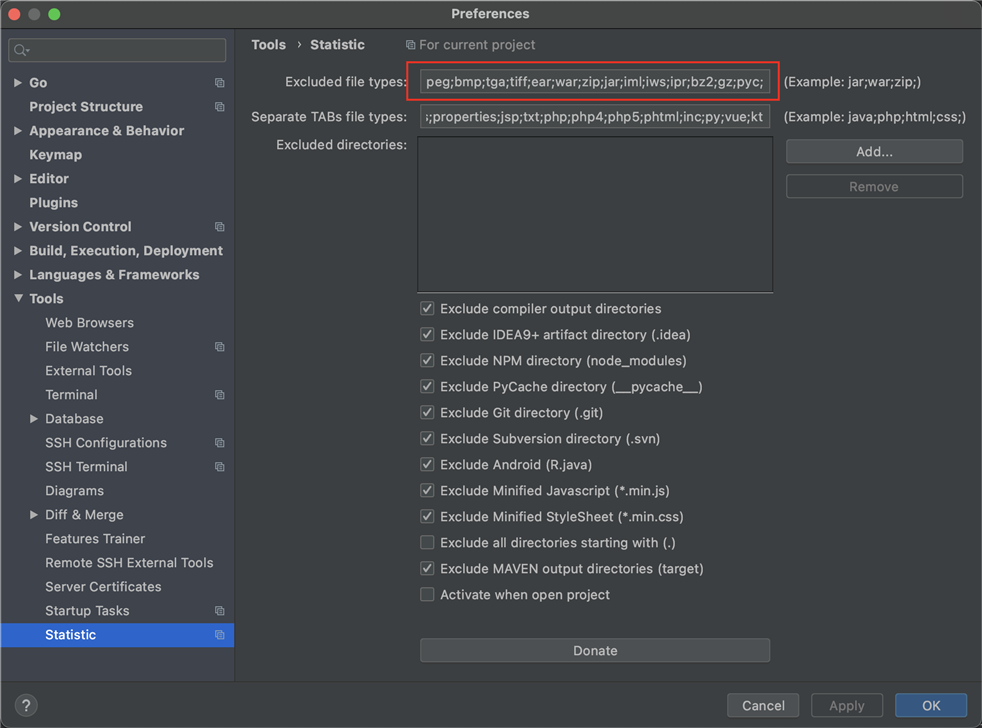Check Activate when open project
The height and width of the screenshot is (728, 982).
point(427,595)
